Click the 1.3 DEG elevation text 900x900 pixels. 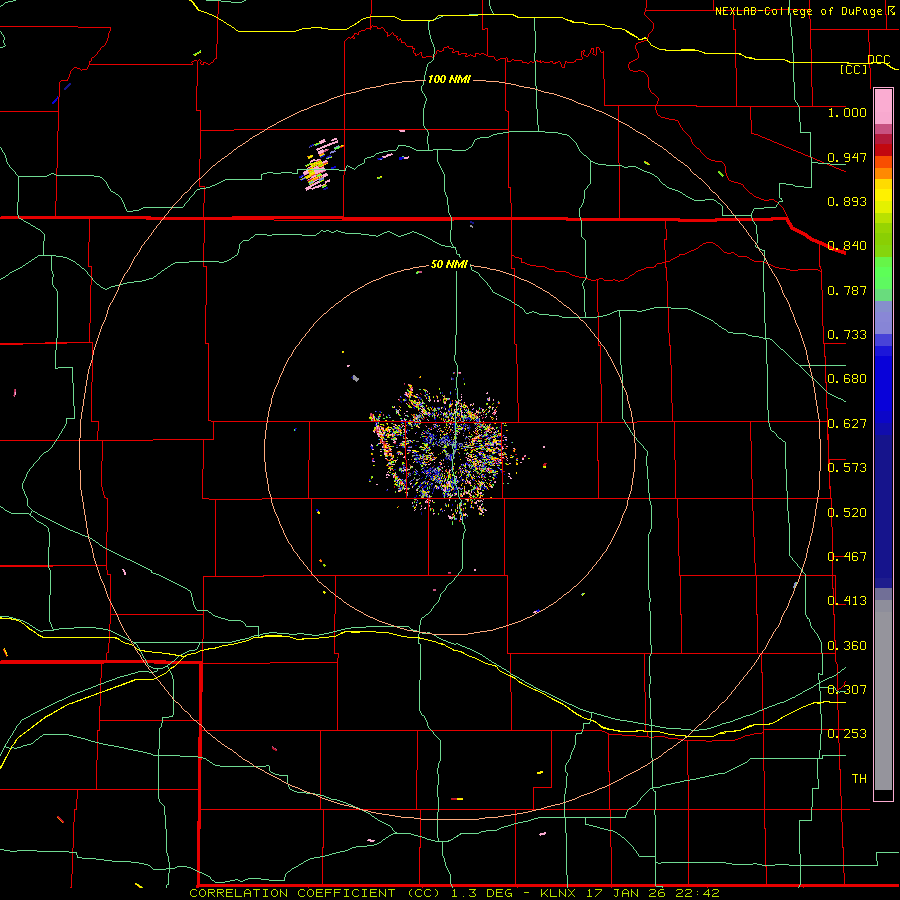coord(484,893)
